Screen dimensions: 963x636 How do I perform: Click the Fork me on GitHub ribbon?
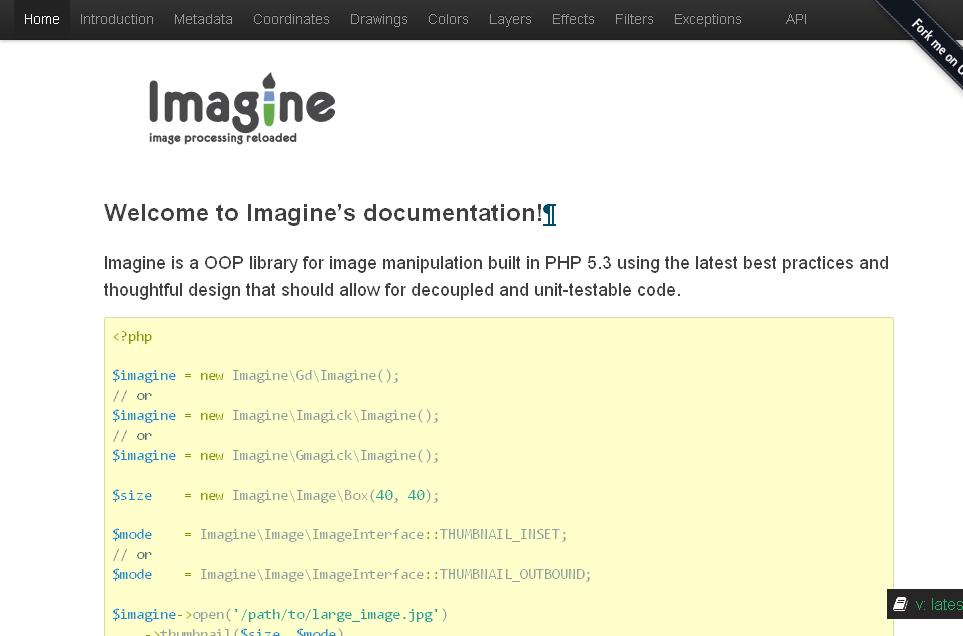tap(934, 42)
